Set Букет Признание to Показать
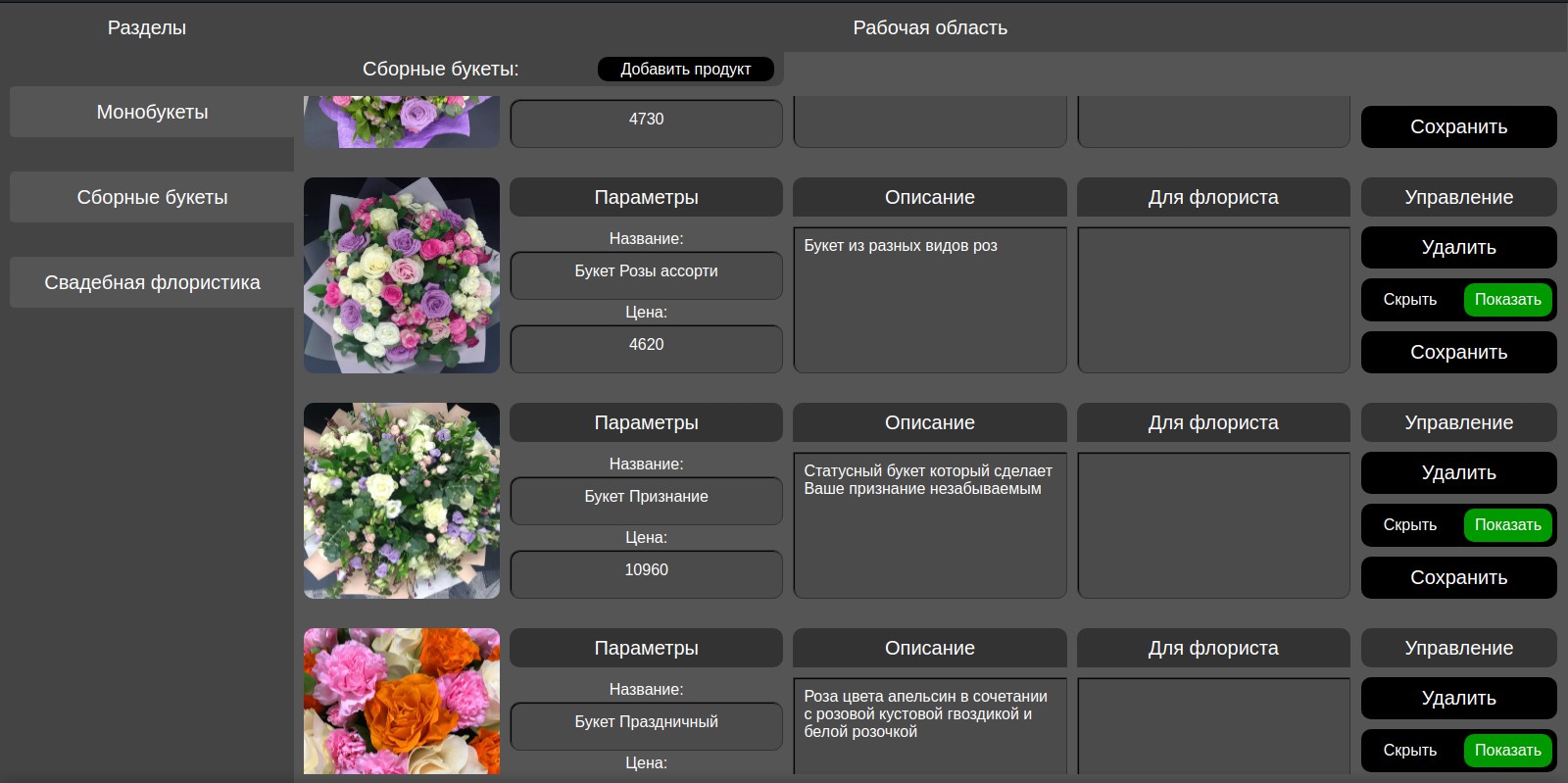The image size is (1568, 783). coord(1508,525)
